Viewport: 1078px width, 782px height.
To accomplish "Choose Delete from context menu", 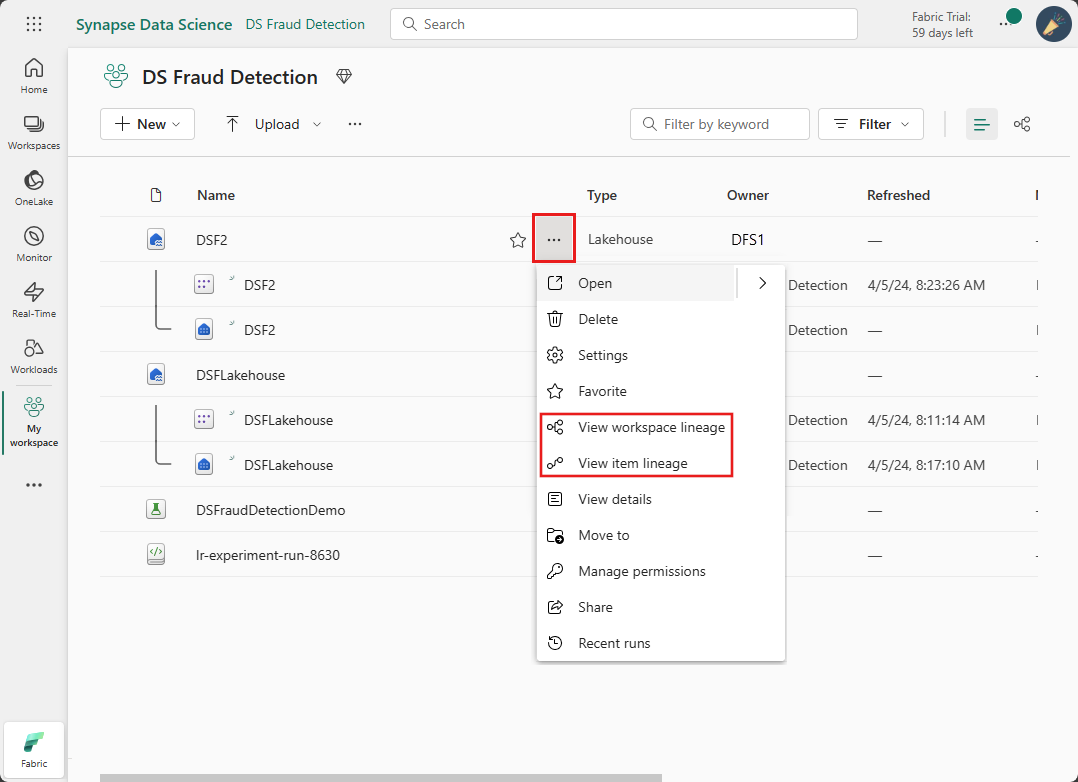I will click(660, 319).
